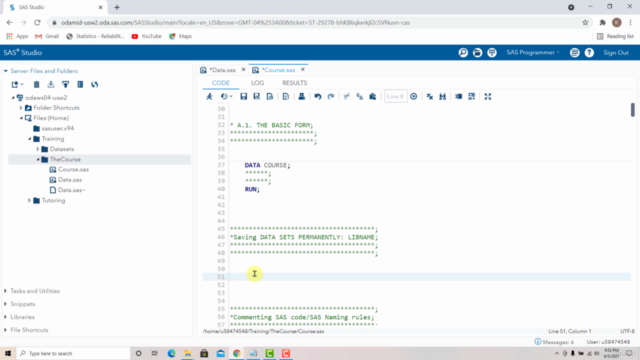Open the SAS Programmer perspective dropdown
Image resolution: width=640 pixels, height=360 pixels.
click(533, 53)
